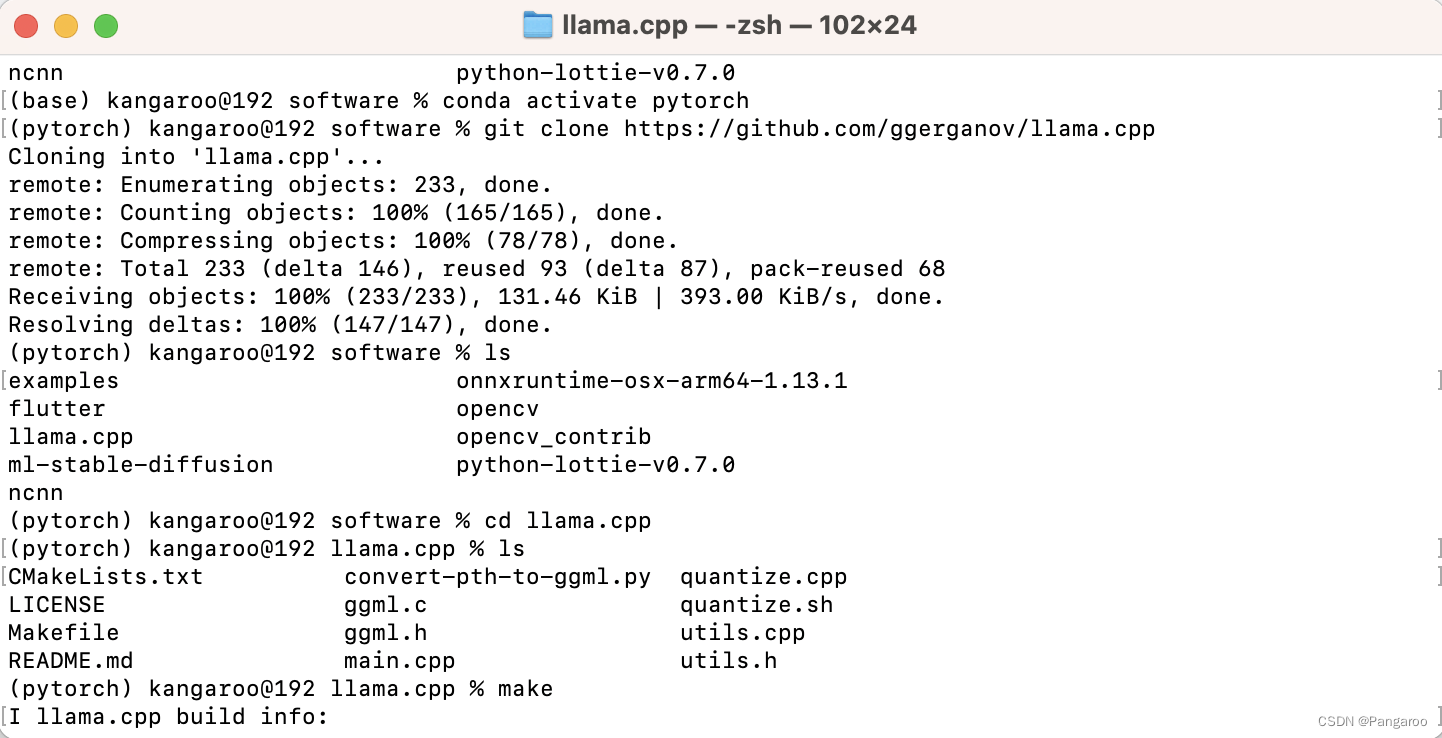Click the 'ml-stable-diffusion' directory entry
Screen dimensions: 1442x738
[141, 465]
